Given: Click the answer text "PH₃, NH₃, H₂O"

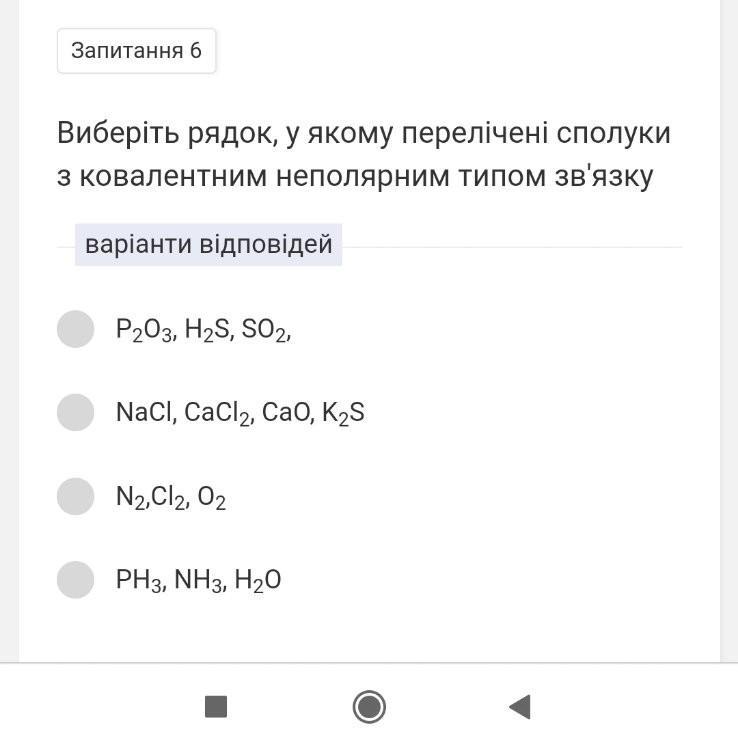Looking at the screenshot, I should click(x=198, y=580).
